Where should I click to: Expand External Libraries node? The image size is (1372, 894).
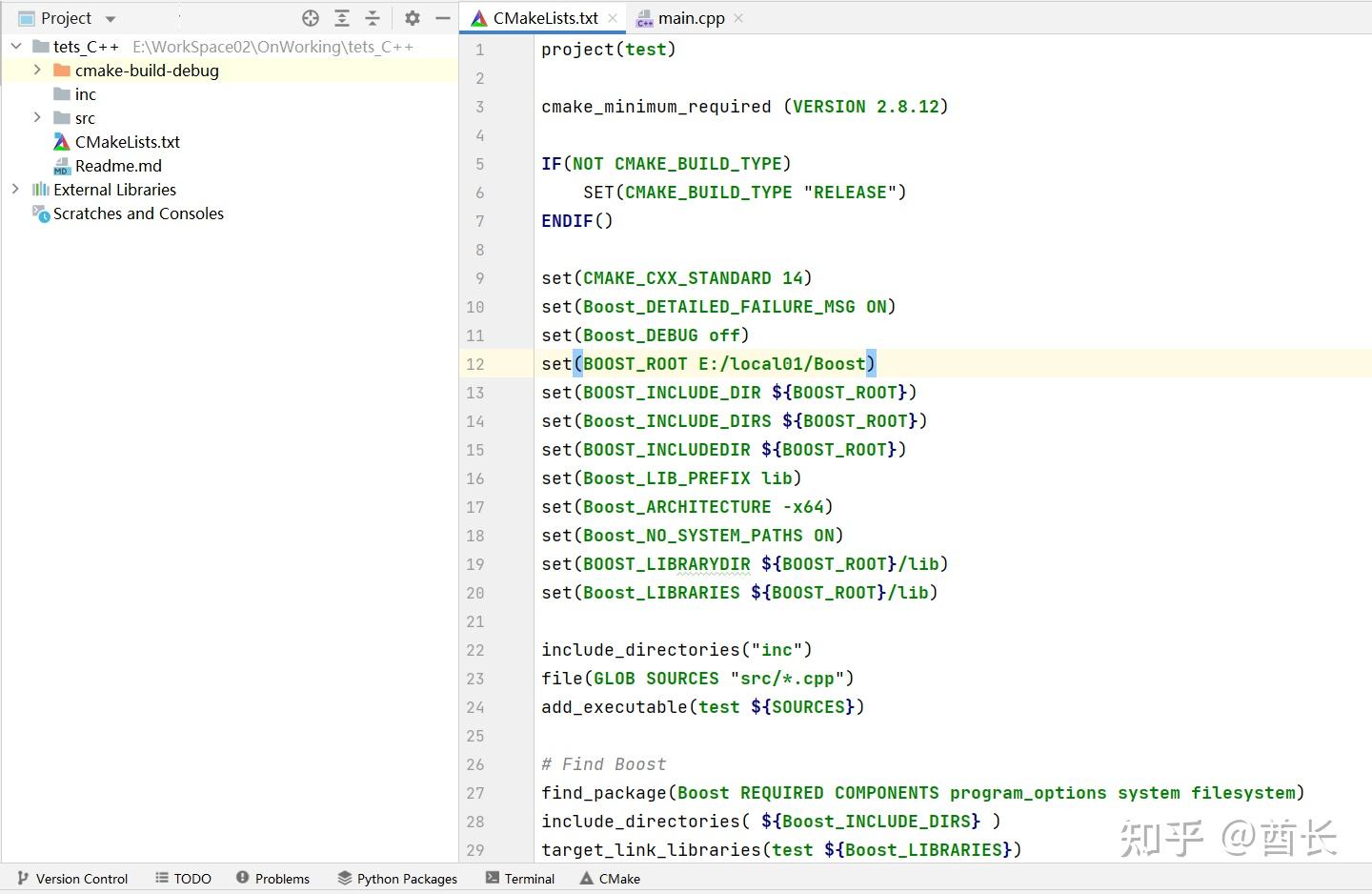click(x=15, y=189)
